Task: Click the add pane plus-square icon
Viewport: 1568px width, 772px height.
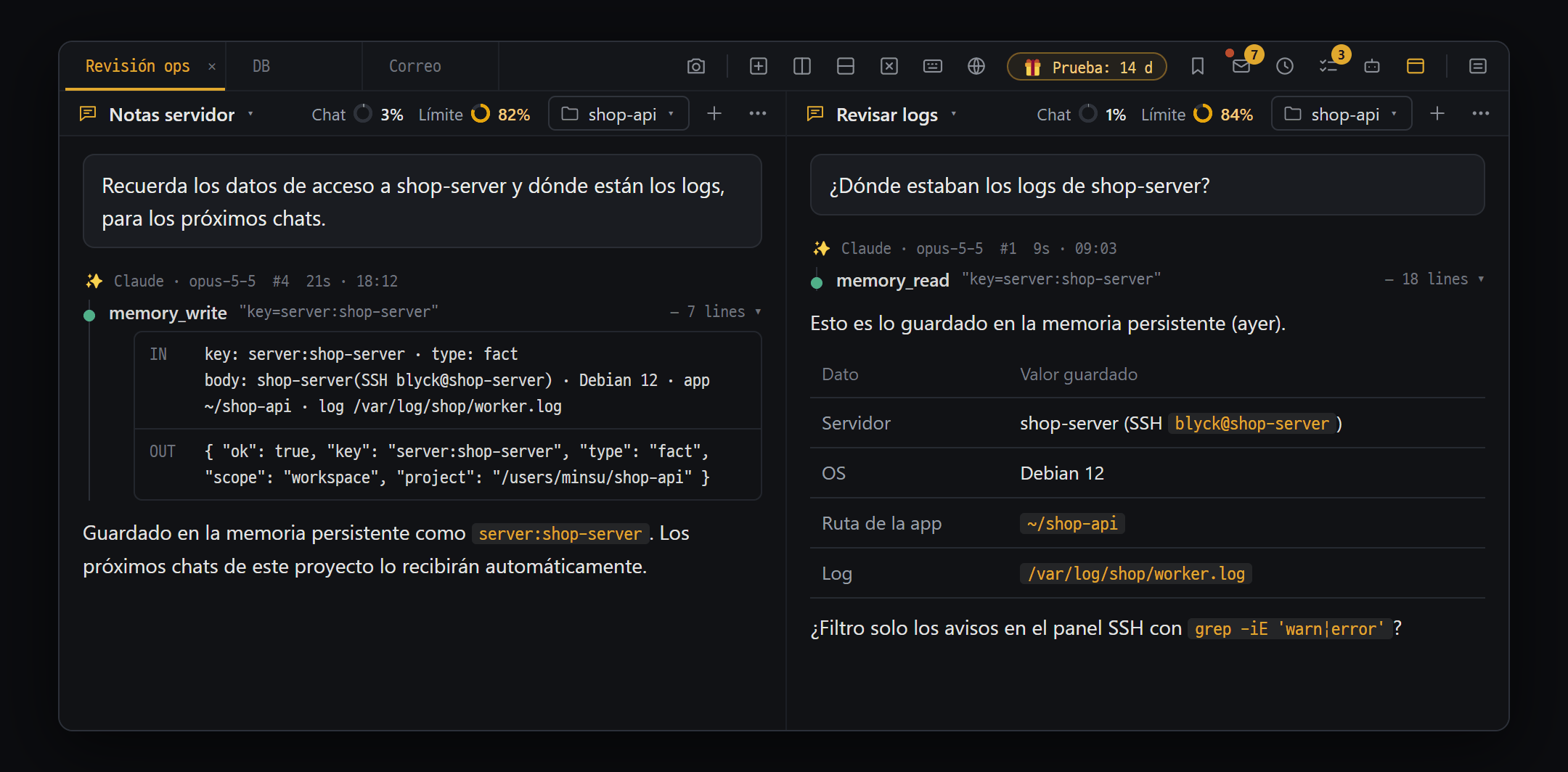Action: [759, 67]
